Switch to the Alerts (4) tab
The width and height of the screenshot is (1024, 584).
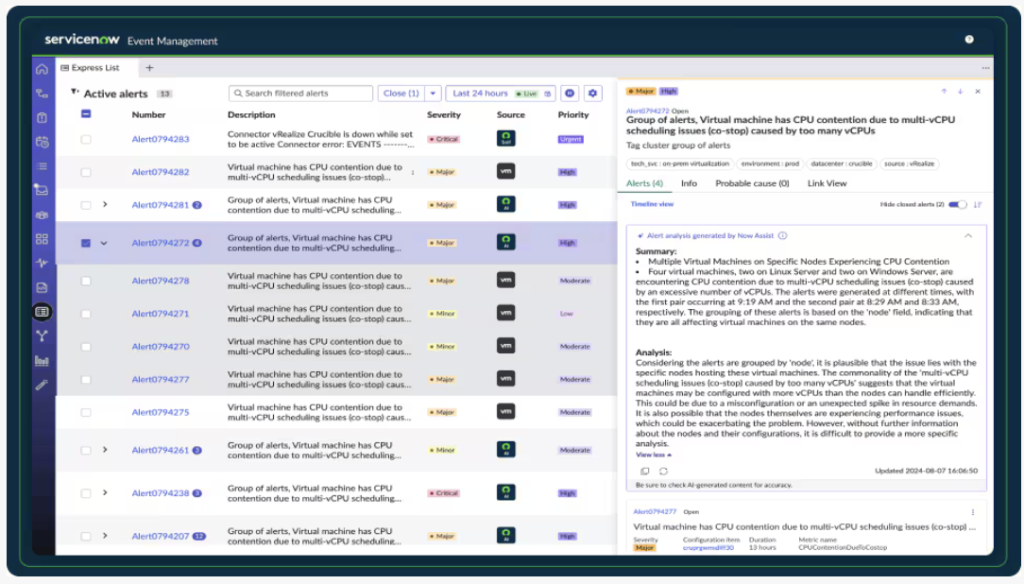point(645,184)
